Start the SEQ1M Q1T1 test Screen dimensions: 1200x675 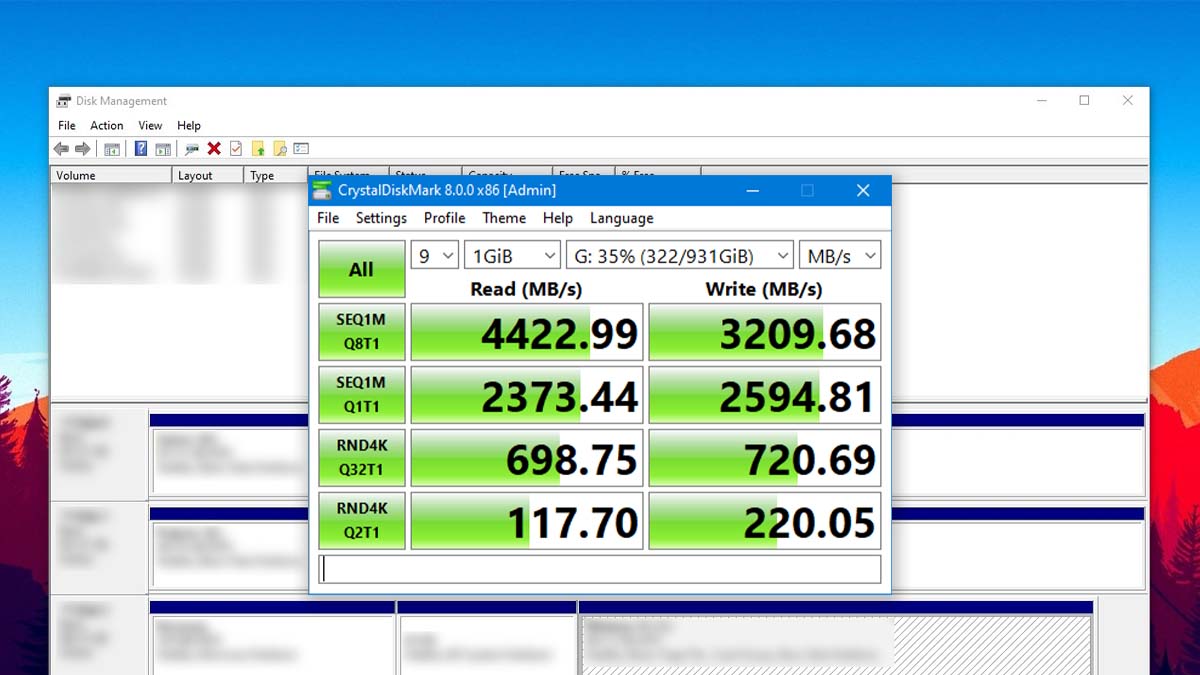point(362,395)
